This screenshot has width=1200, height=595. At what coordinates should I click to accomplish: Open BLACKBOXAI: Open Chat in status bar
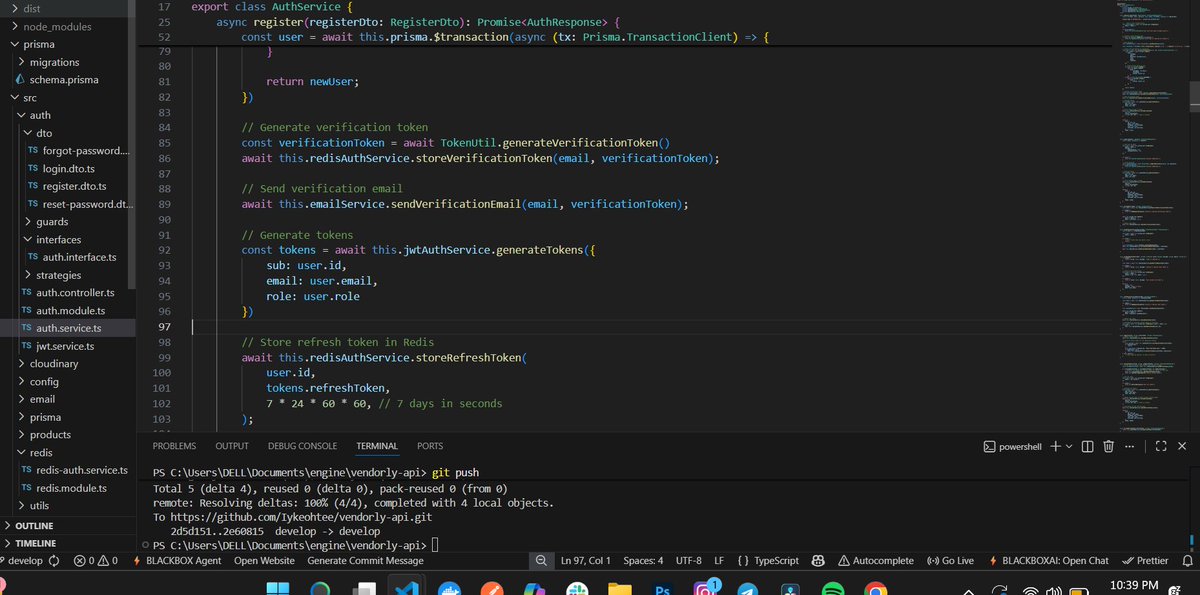click(x=1047, y=561)
